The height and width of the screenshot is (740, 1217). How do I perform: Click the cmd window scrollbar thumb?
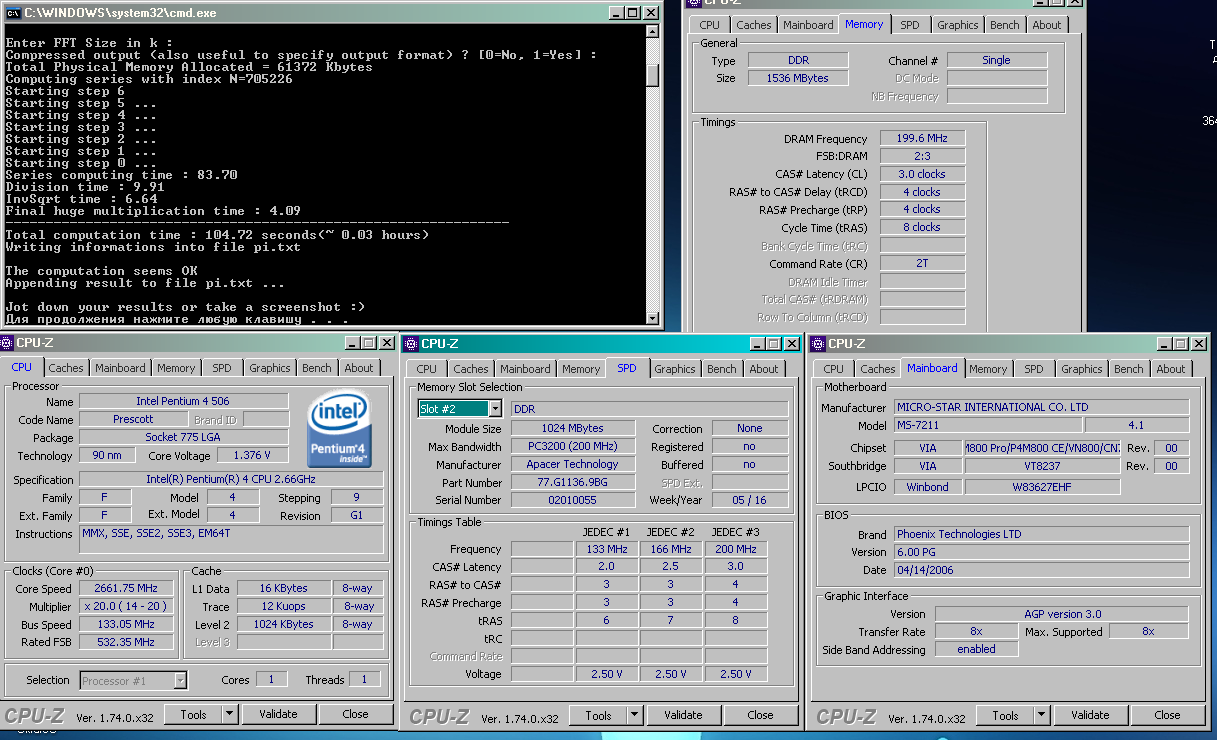click(x=652, y=75)
